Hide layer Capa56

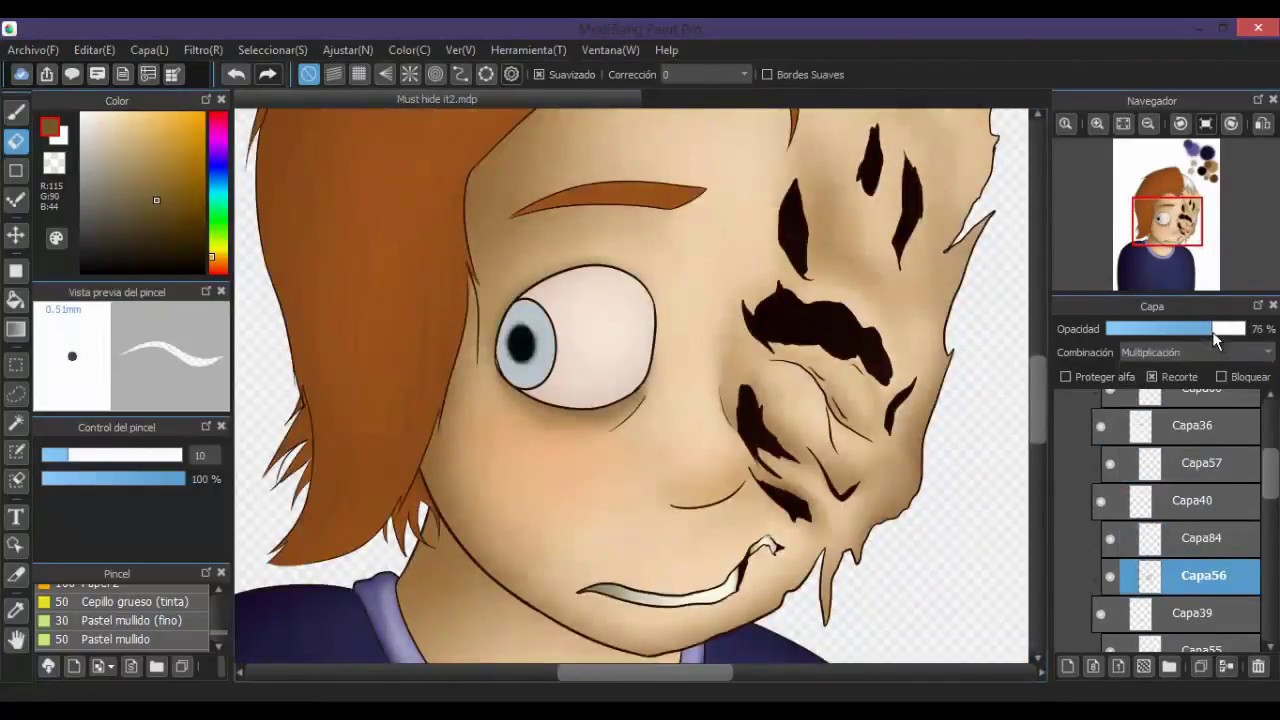(1110, 576)
